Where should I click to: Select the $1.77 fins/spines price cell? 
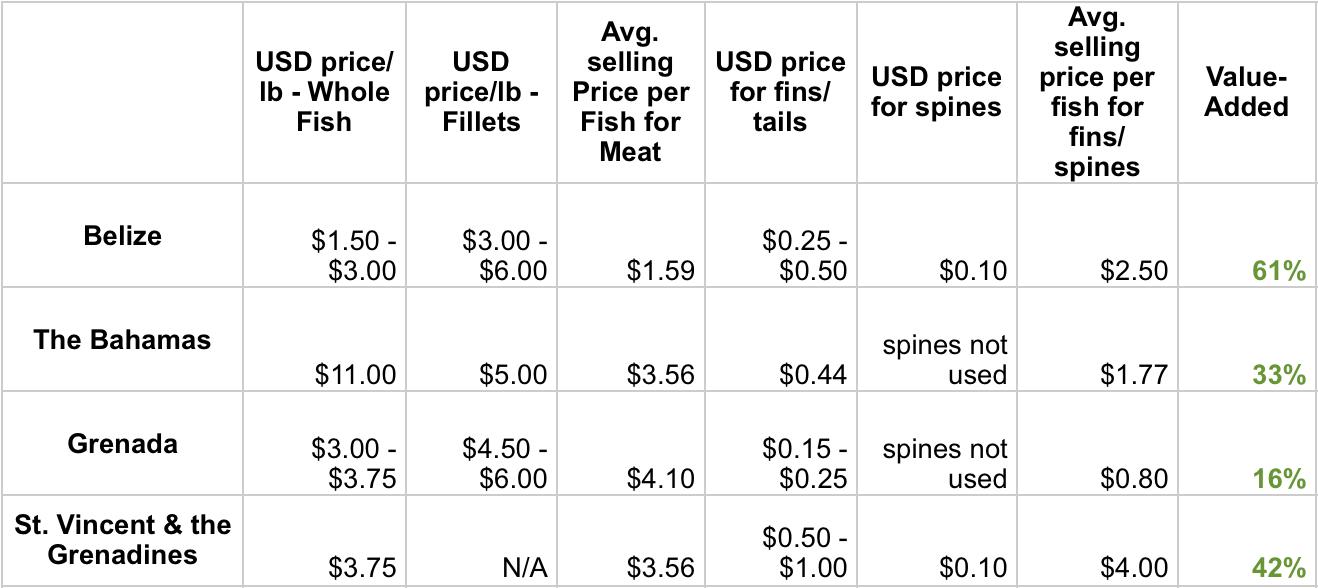(1133, 374)
